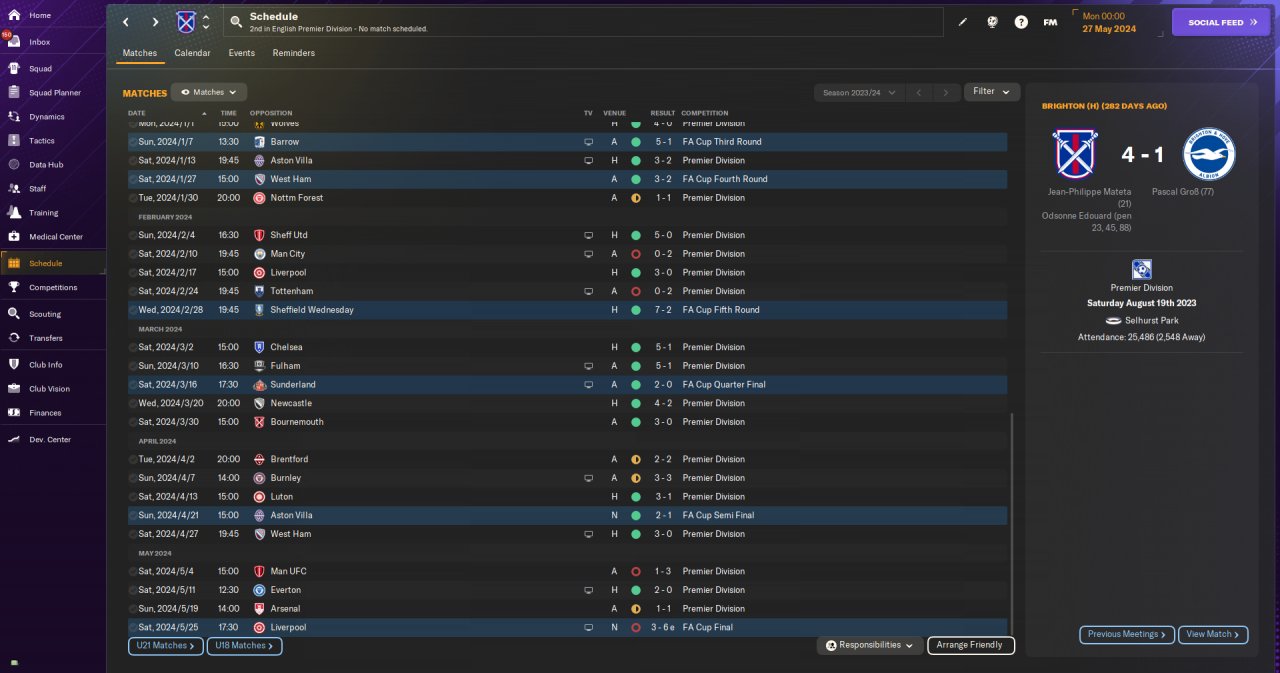Click the Schedule search field

click(583, 22)
